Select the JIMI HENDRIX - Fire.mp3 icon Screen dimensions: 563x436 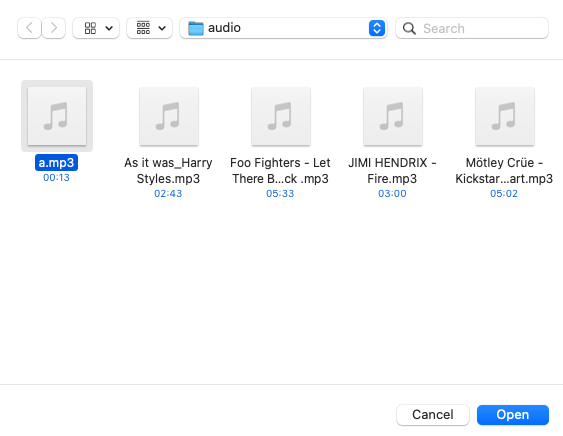393,116
